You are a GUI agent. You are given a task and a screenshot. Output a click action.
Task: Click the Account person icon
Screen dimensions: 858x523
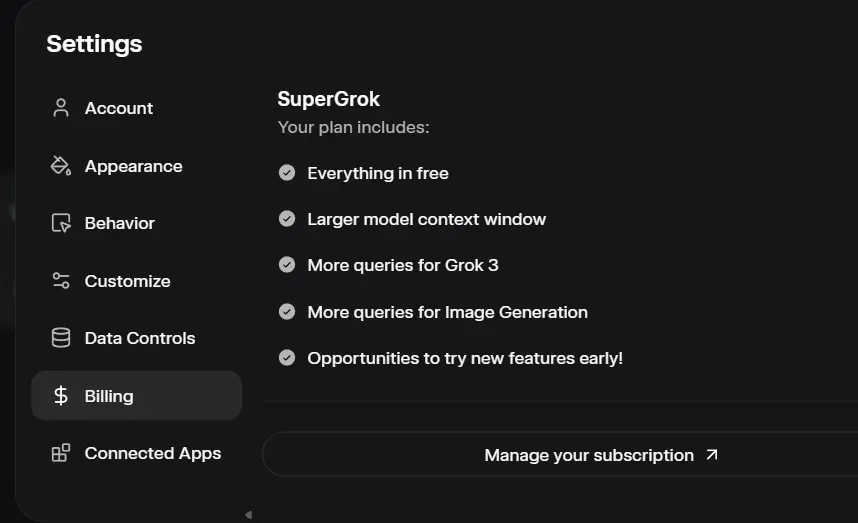click(61, 108)
